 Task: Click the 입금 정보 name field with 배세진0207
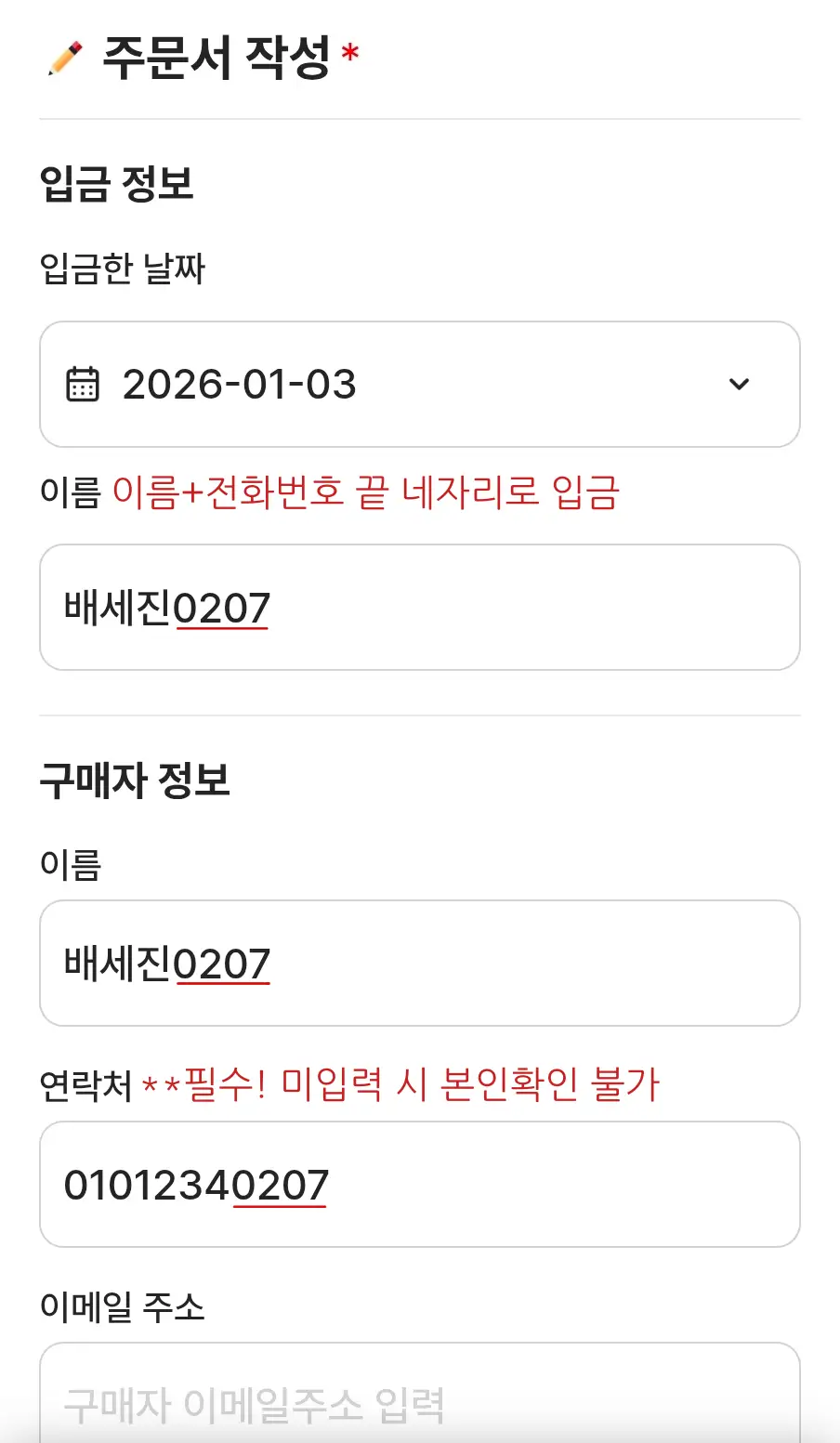[x=419, y=608]
